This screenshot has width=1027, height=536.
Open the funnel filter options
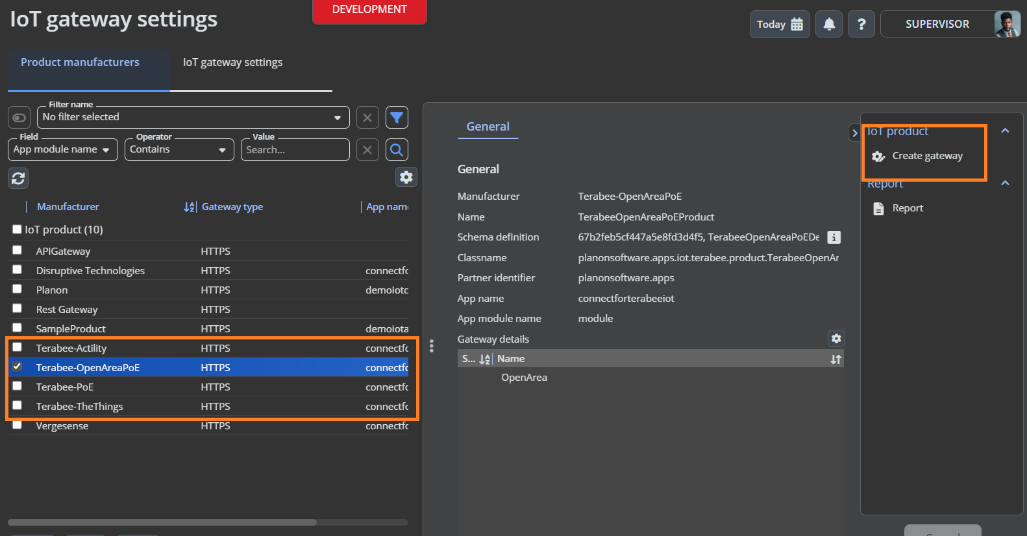pos(396,117)
